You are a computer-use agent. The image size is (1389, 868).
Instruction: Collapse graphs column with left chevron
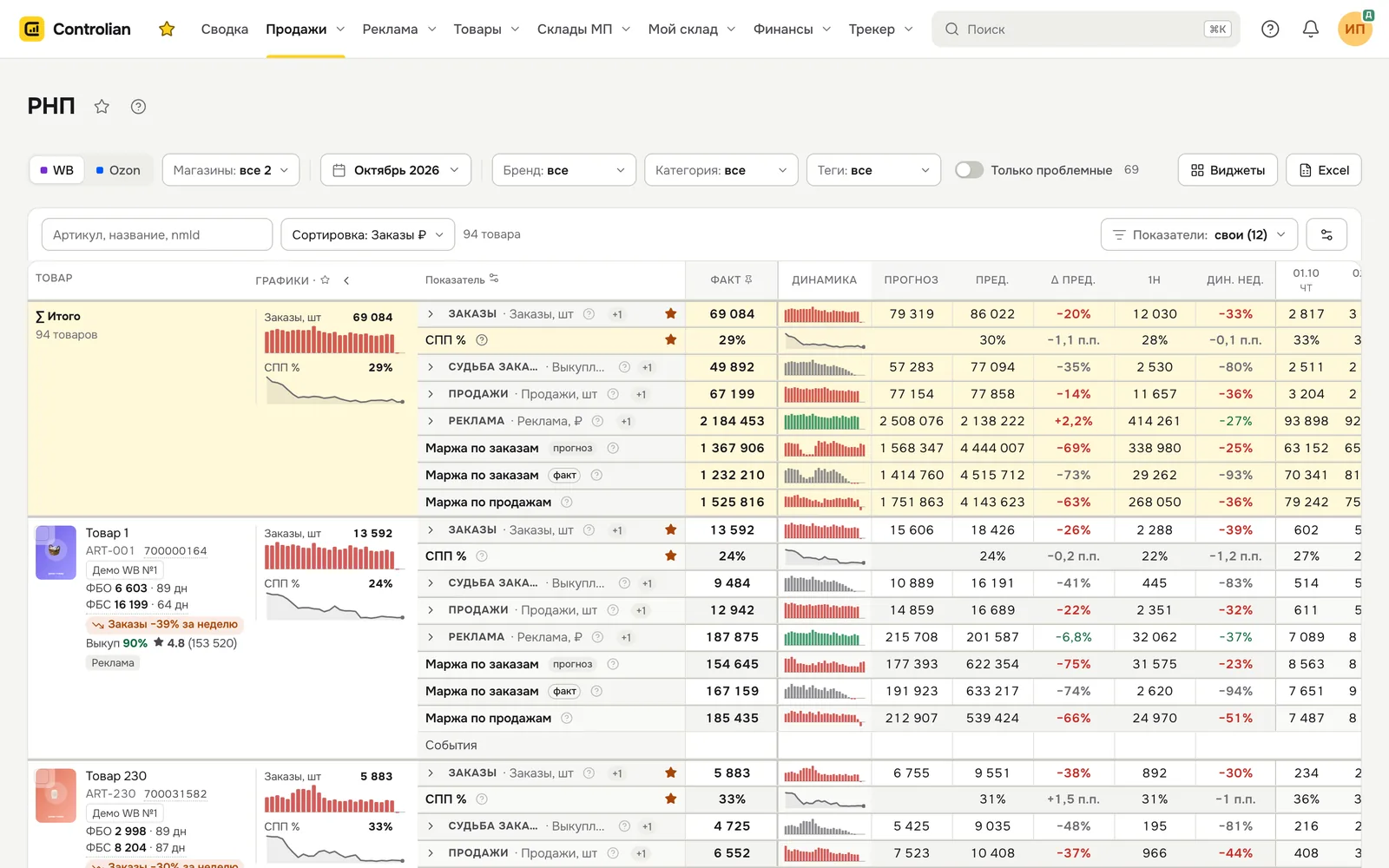click(x=346, y=279)
